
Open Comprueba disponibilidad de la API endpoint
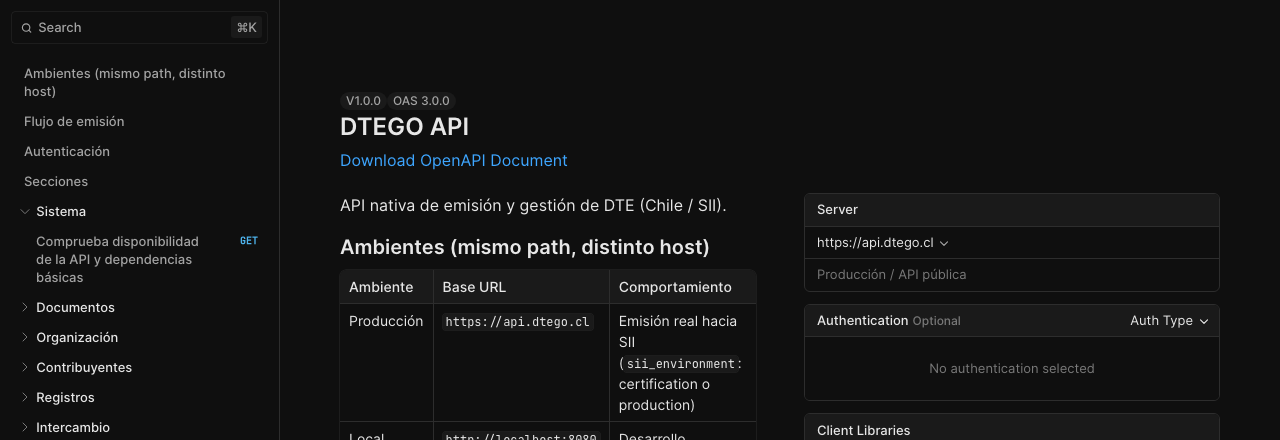point(117,259)
